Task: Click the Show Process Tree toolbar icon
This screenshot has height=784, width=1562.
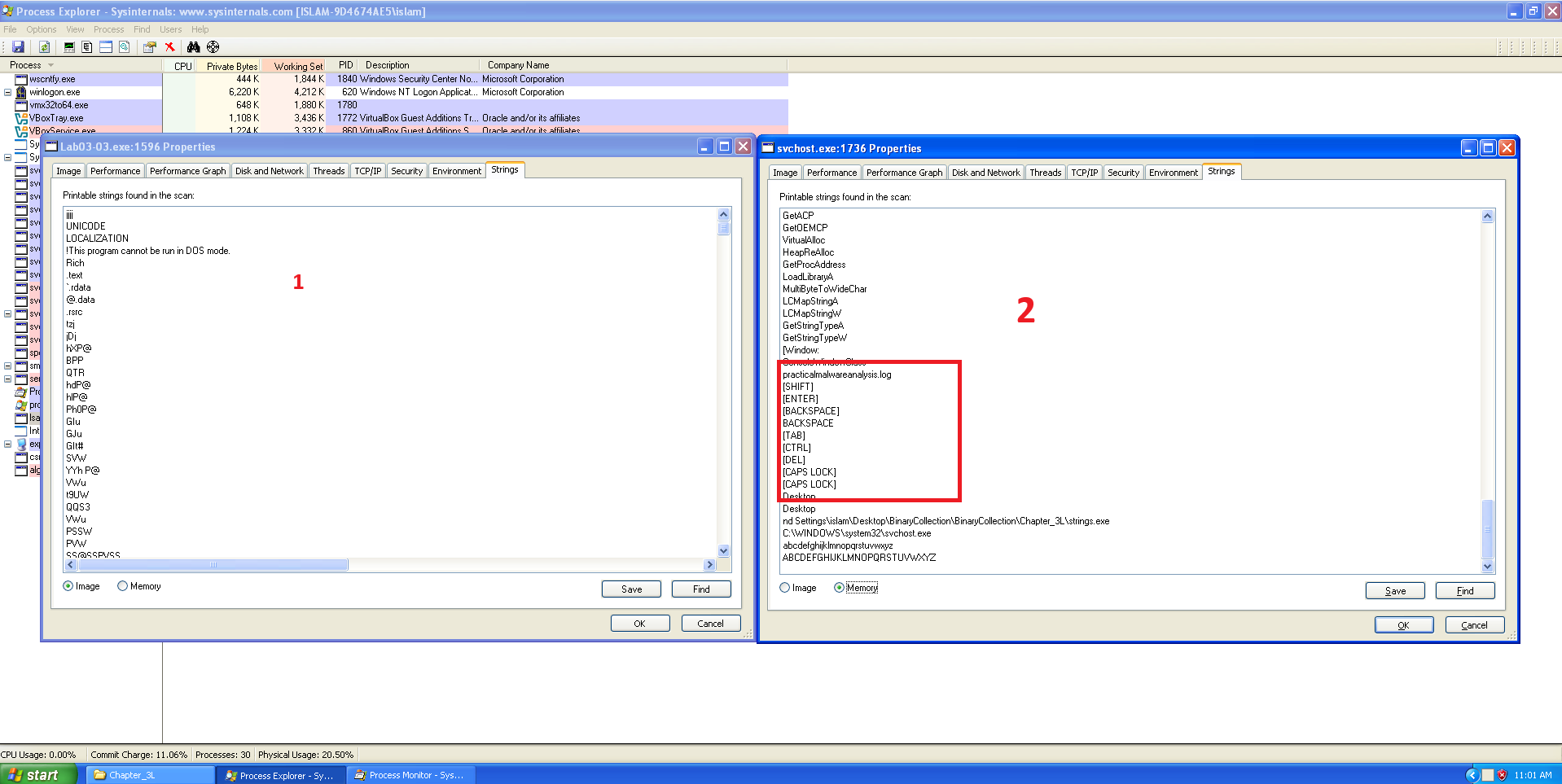Action: coord(87,47)
